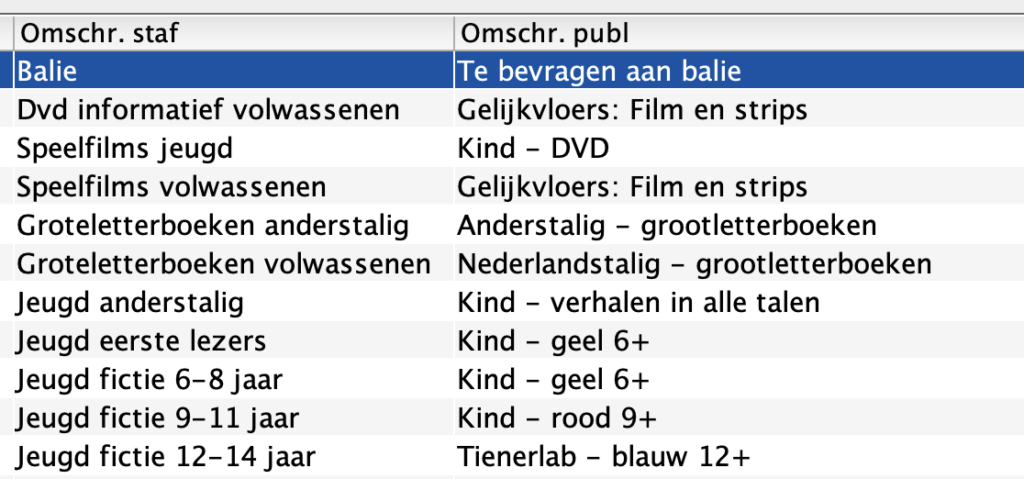Select 'Jeugd fictie 12-14 jaar' row
The width and height of the screenshot is (1024, 479).
[x=166, y=458]
